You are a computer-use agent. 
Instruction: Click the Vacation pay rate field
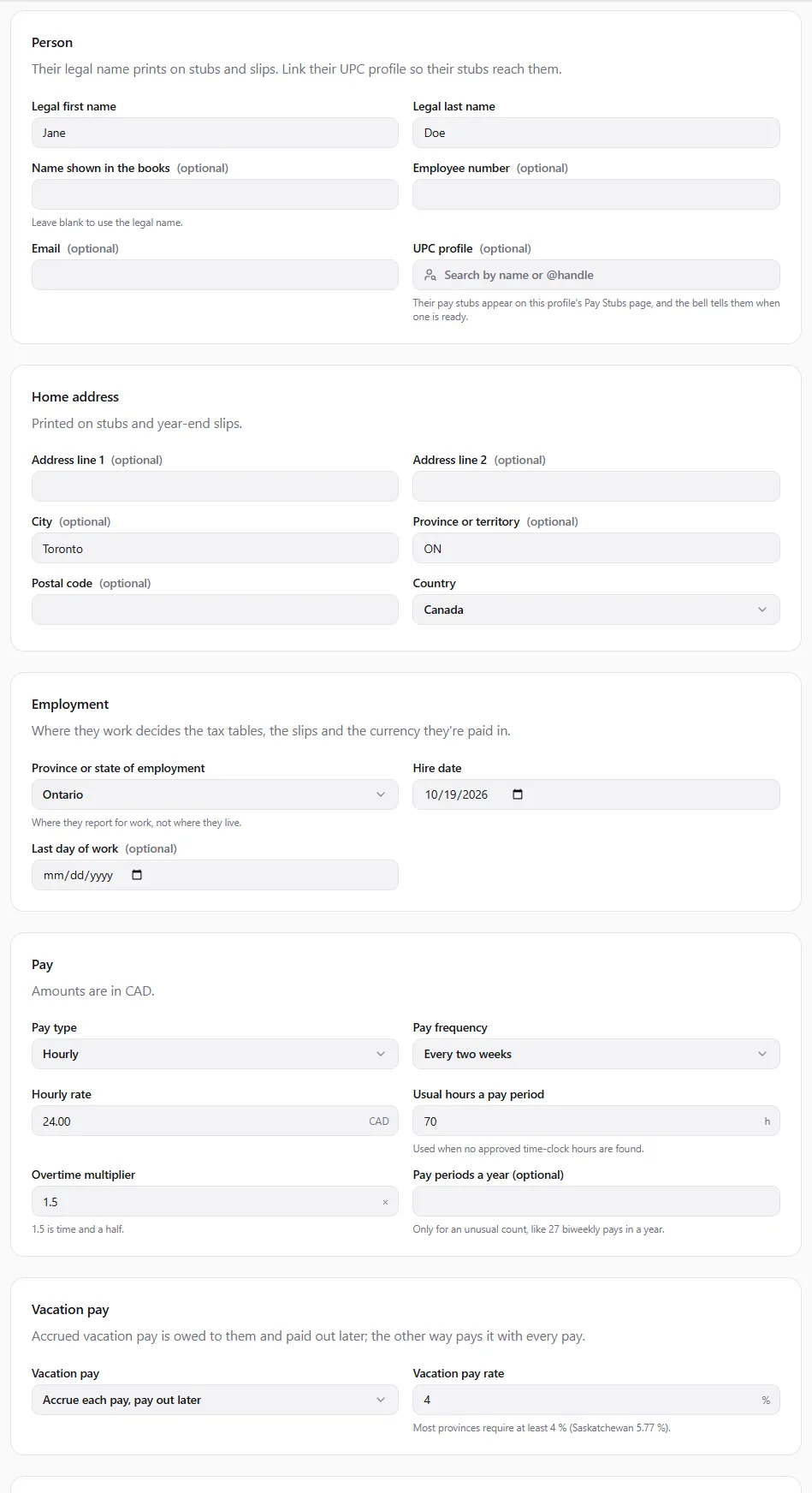[596, 1400]
